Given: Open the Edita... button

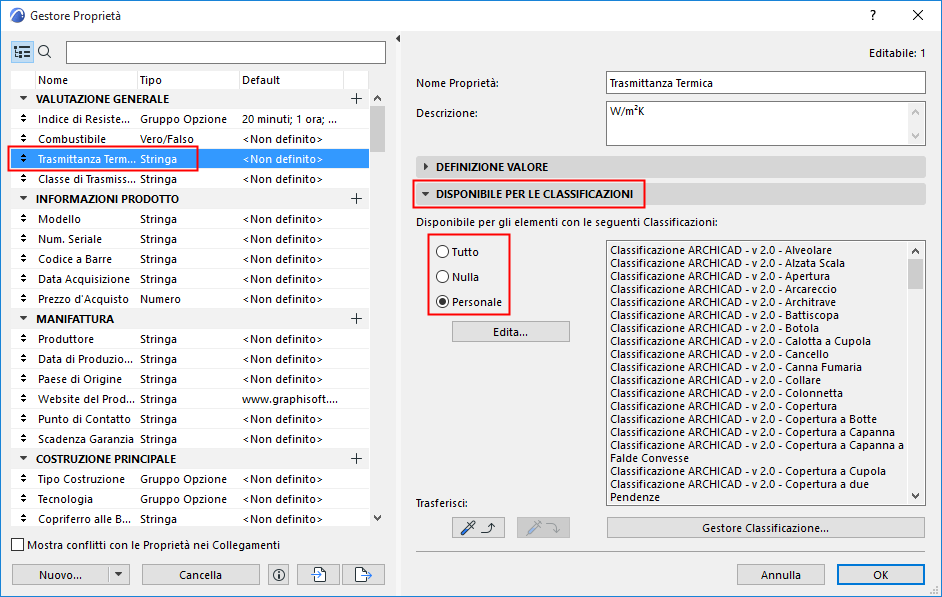Looking at the screenshot, I should 511,332.
